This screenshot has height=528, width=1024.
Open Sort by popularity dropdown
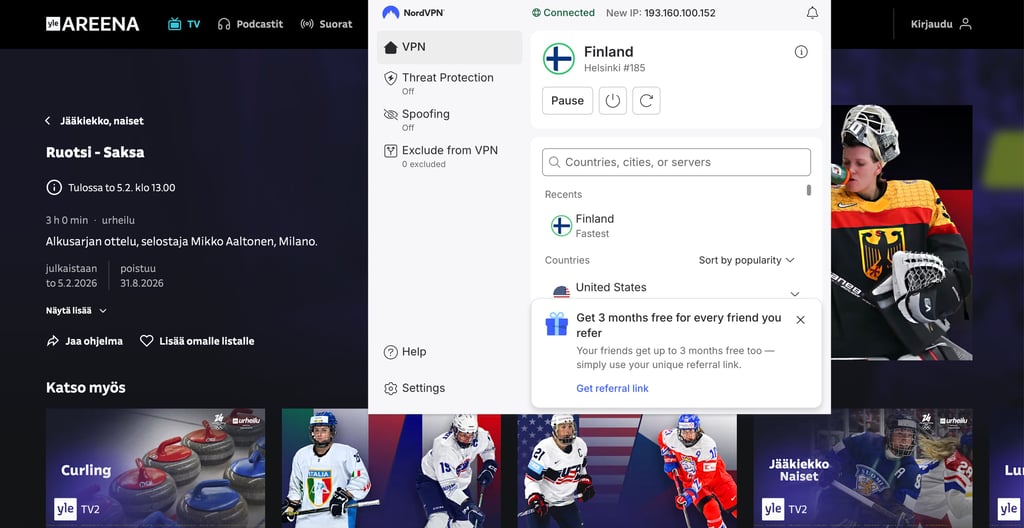click(746, 260)
